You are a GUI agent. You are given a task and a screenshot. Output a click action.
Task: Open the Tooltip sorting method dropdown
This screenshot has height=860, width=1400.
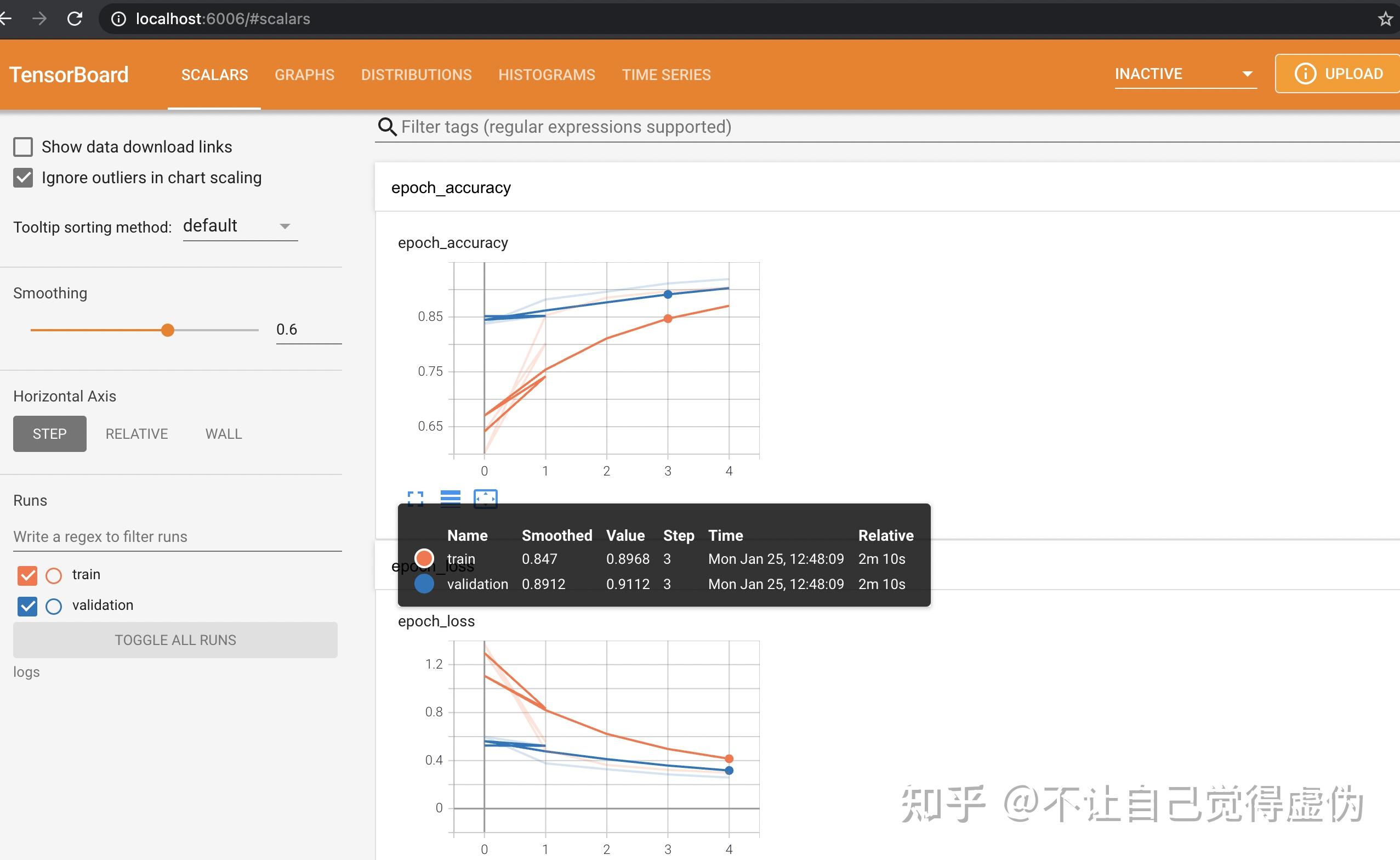click(x=240, y=226)
